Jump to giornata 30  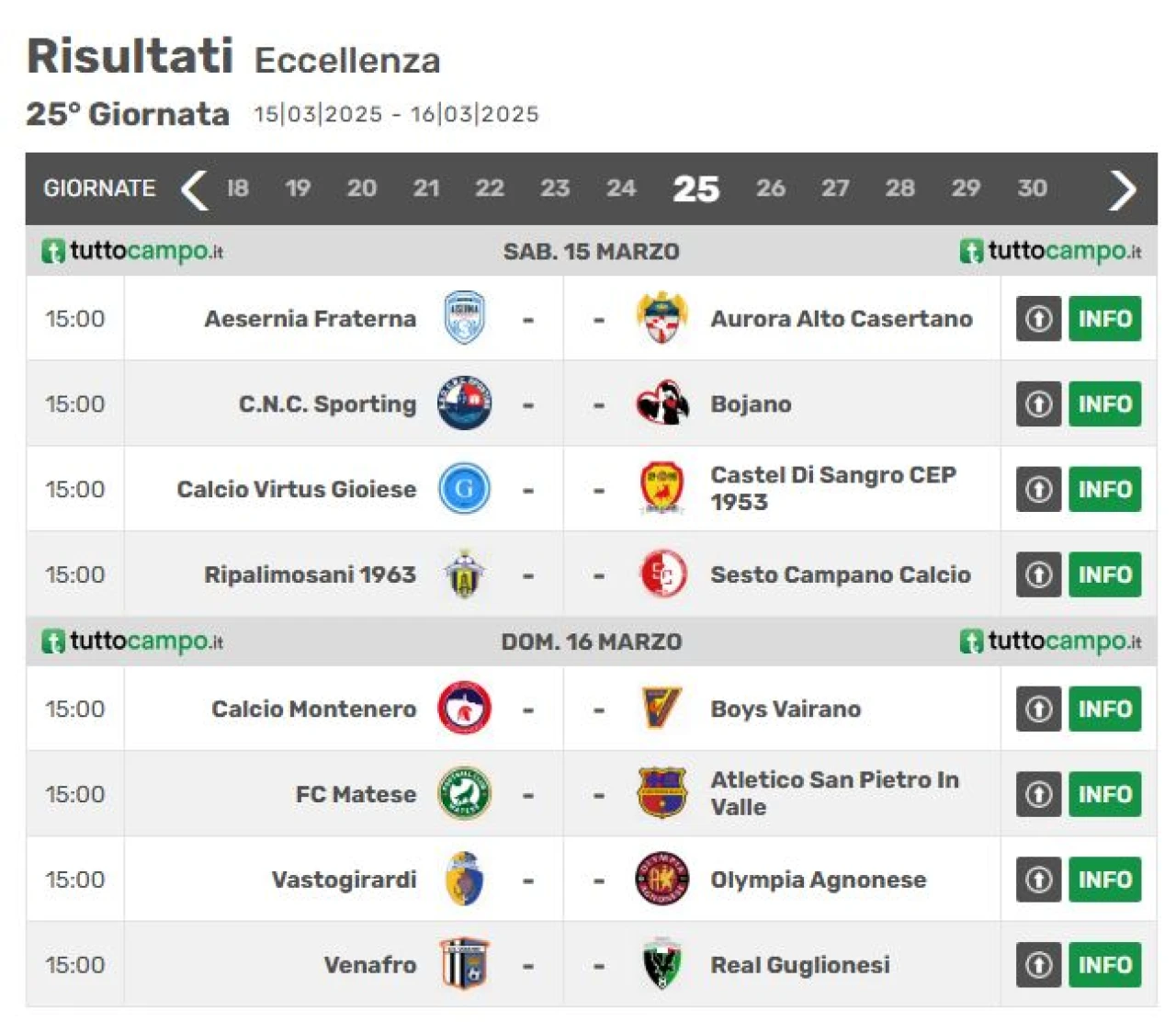point(1032,188)
